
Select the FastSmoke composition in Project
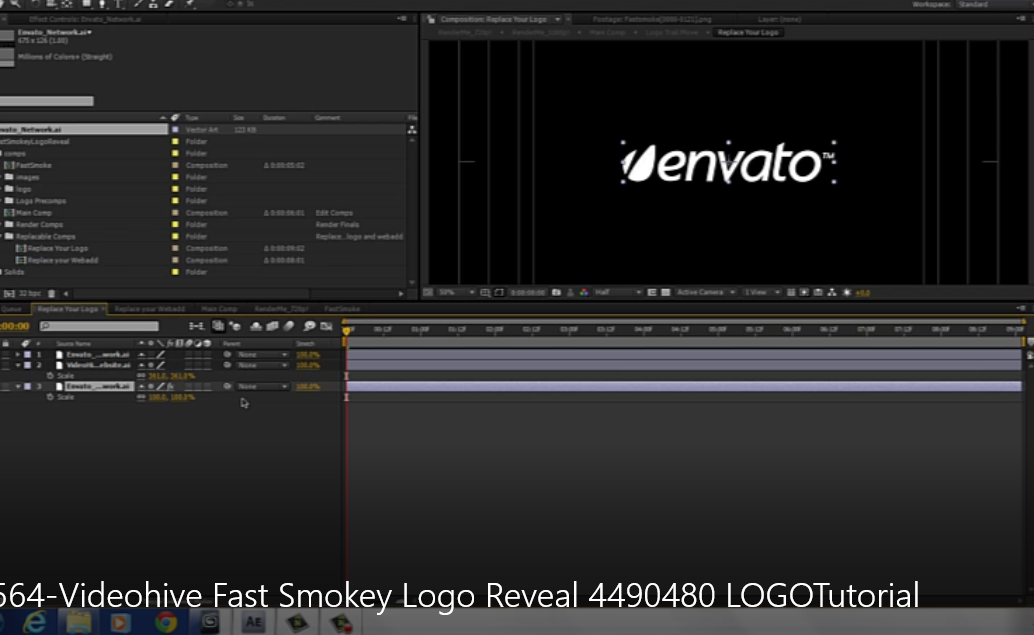click(x=33, y=166)
